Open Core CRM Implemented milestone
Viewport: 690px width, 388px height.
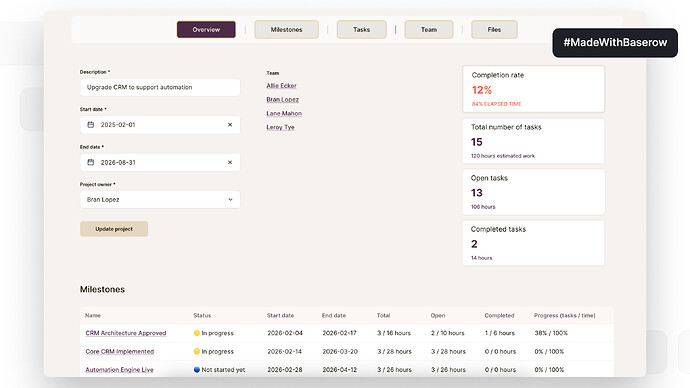click(120, 351)
